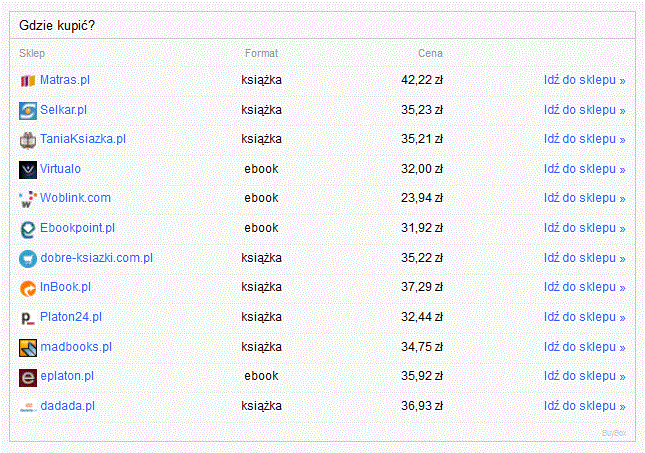Go to shop via Matras.pl row link

point(585,80)
